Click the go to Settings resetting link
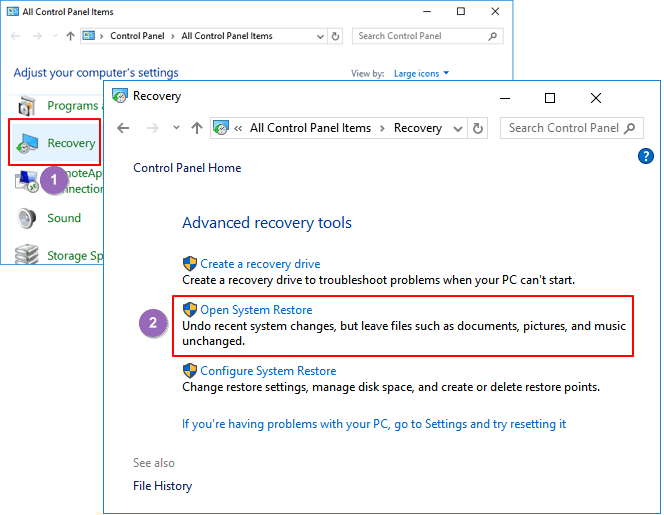Image resolution: width=664 pixels, height=515 pixels. (x=374, y=424)
